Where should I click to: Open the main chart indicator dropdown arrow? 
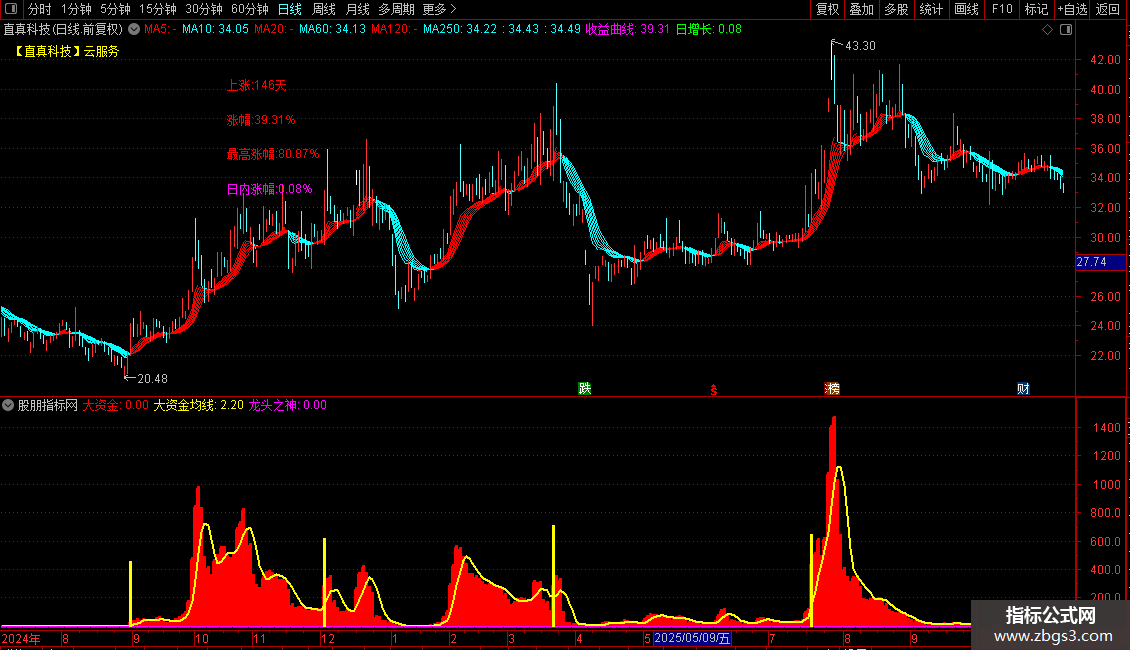click(x=133, y=30)
